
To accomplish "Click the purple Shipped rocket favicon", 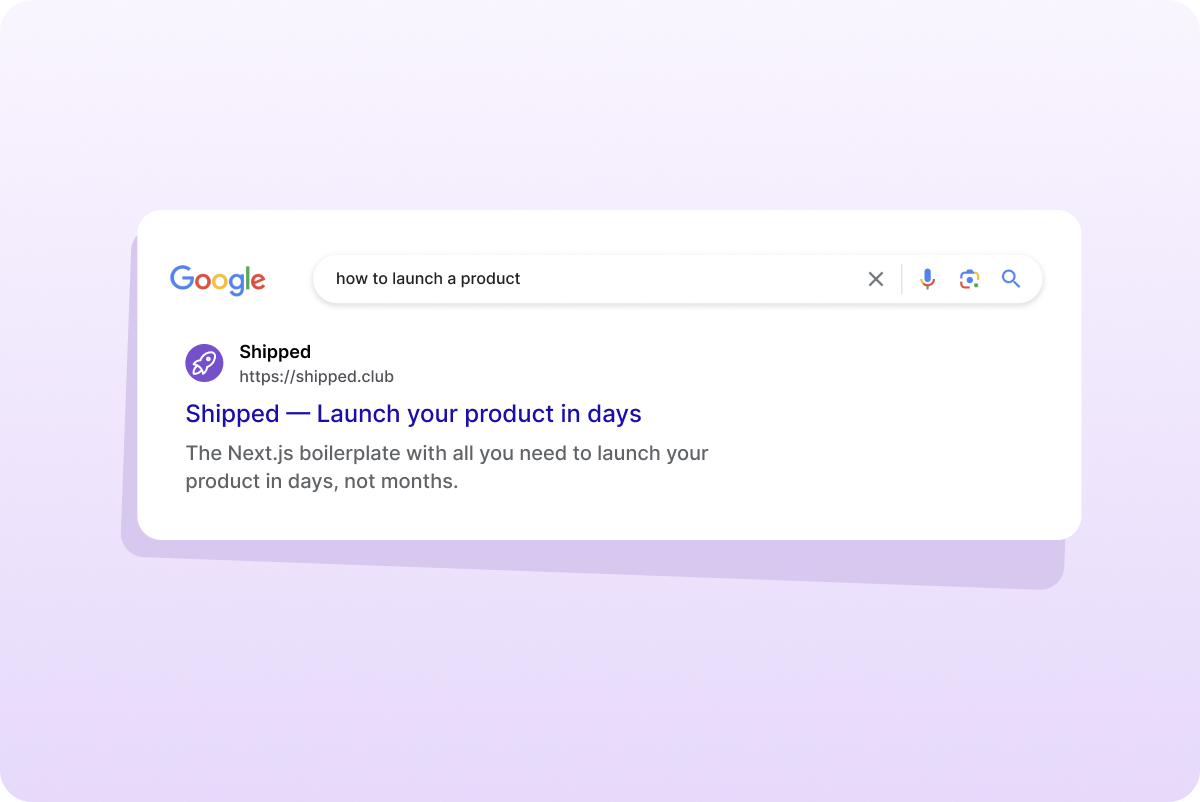I will [x=204, y=363].
